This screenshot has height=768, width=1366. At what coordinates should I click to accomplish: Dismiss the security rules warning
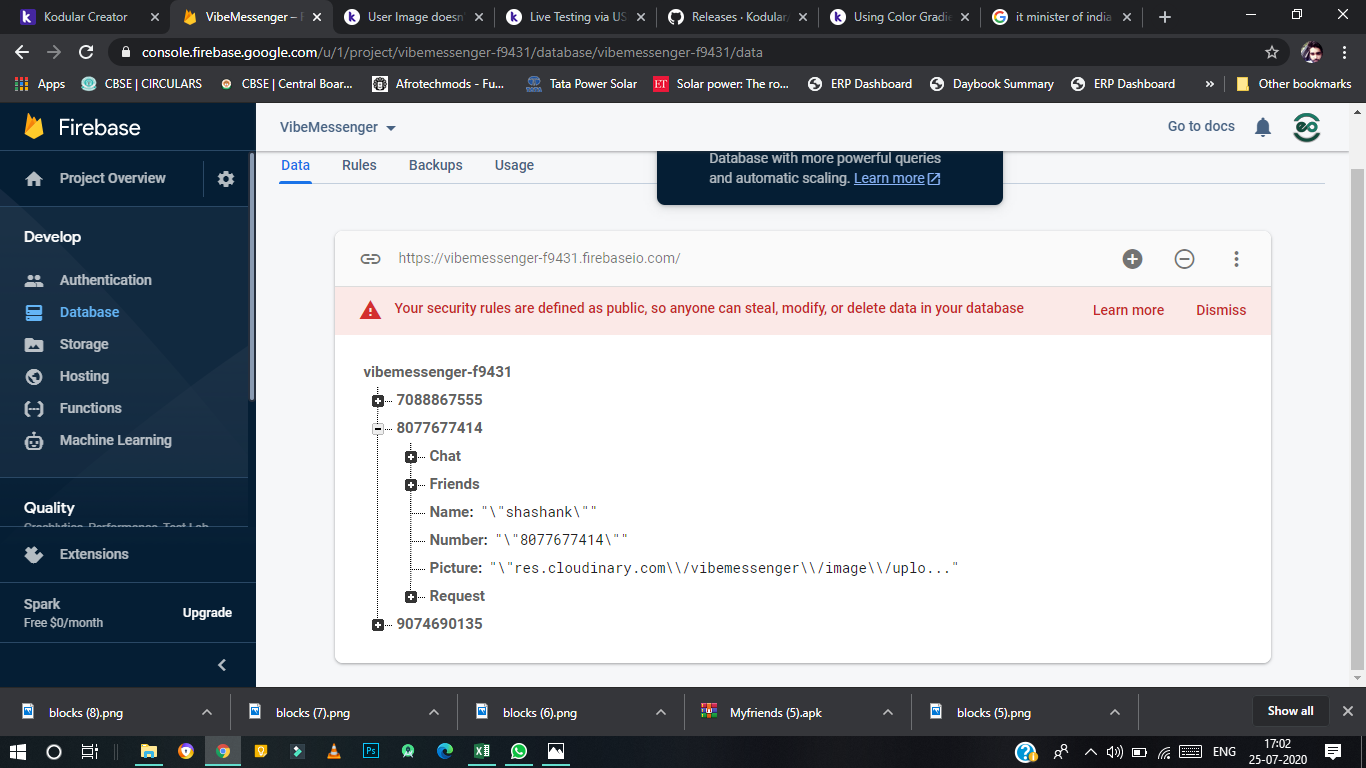coord(1221,310)
